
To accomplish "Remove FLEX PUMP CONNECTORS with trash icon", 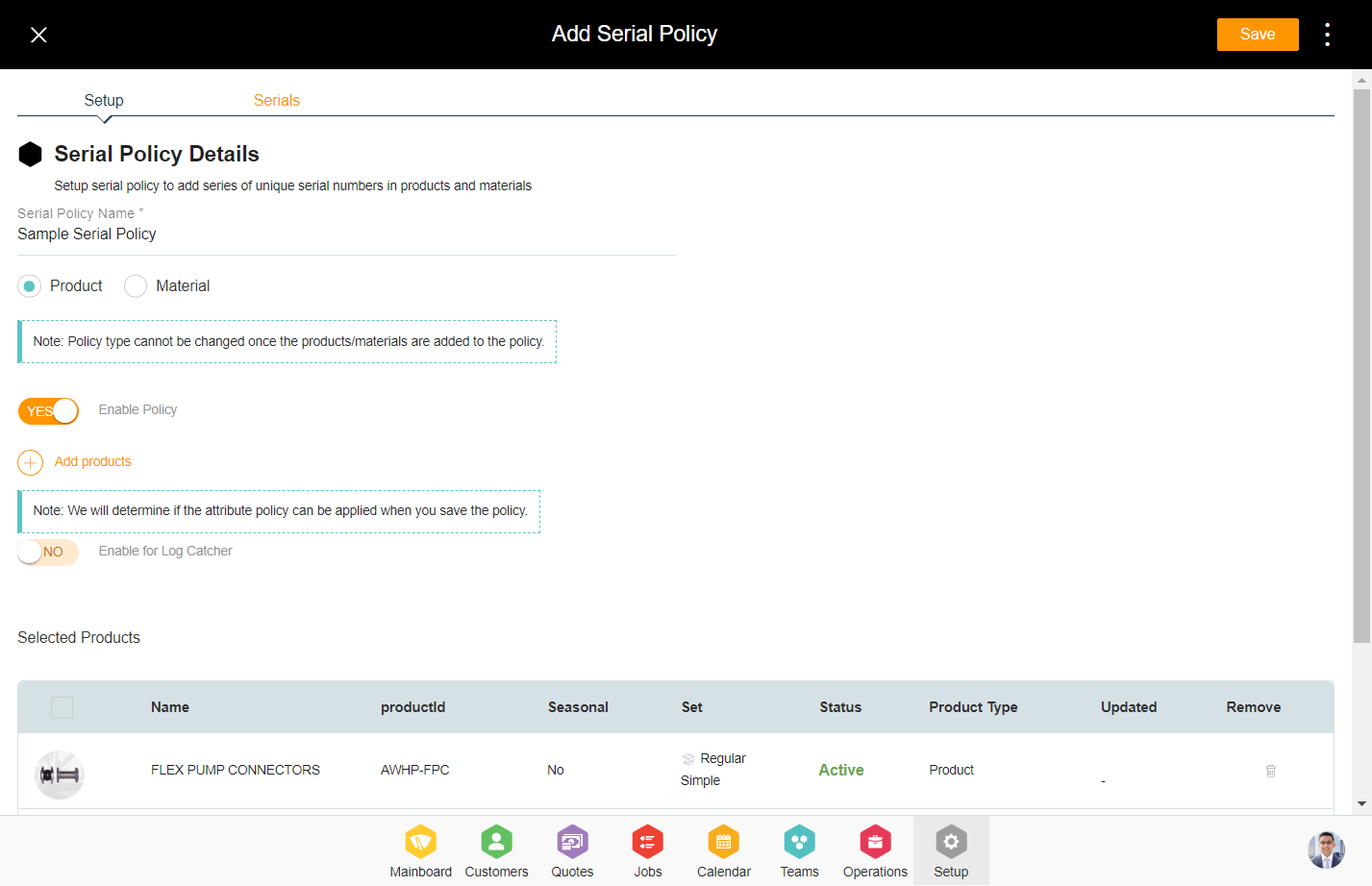I will pyautogui.click(x=1270, y=771).
